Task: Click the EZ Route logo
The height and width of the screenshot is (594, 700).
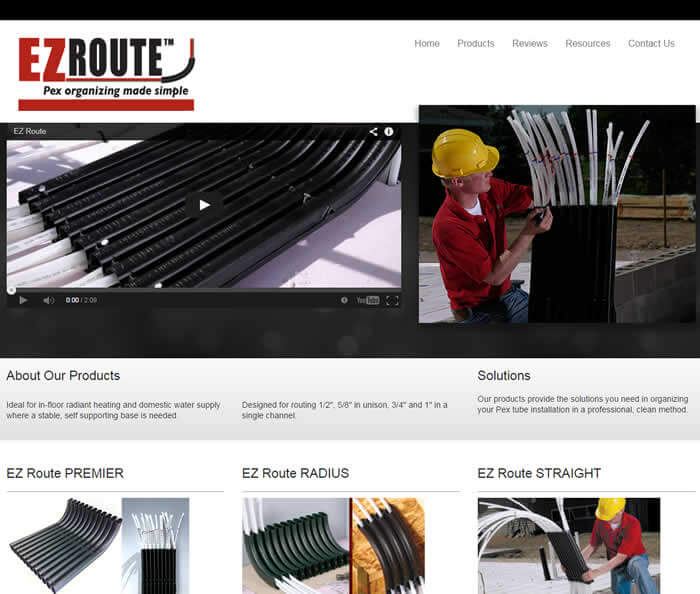Action: coord(106,73)
